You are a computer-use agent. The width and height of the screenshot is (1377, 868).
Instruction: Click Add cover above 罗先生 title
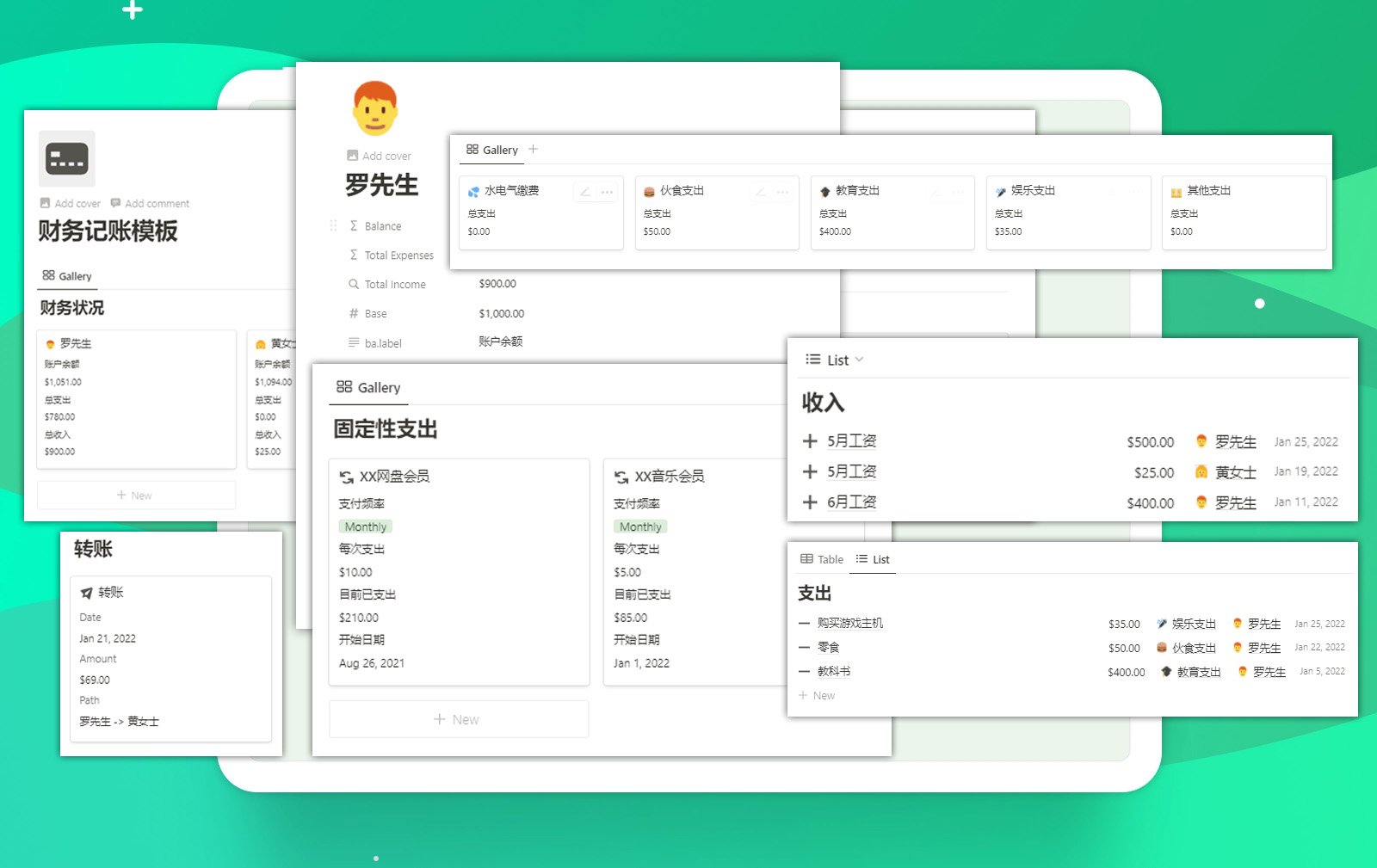click(379, 156)
